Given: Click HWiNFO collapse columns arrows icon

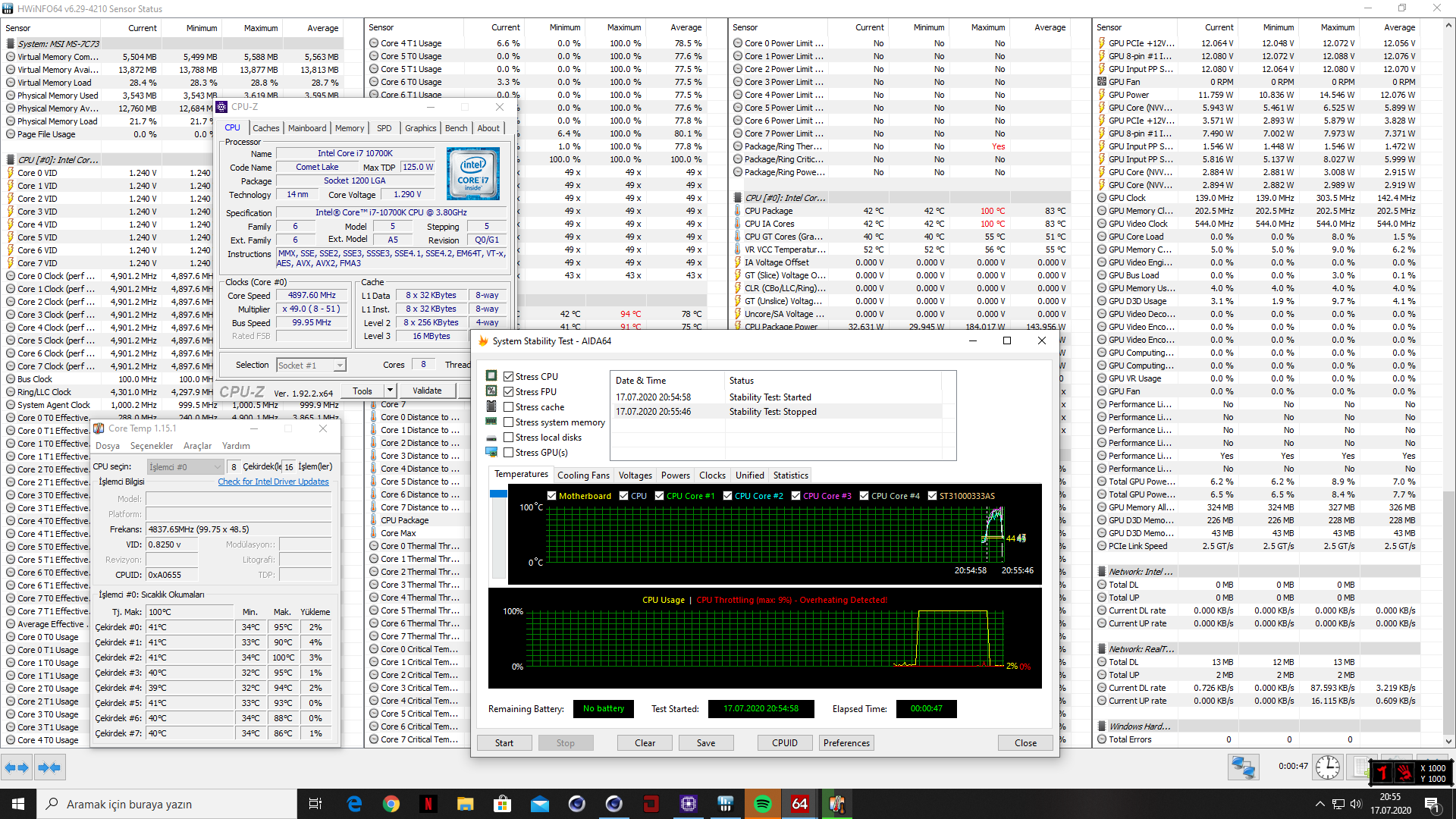Looking at the screenshot, I should coord(49,767).
